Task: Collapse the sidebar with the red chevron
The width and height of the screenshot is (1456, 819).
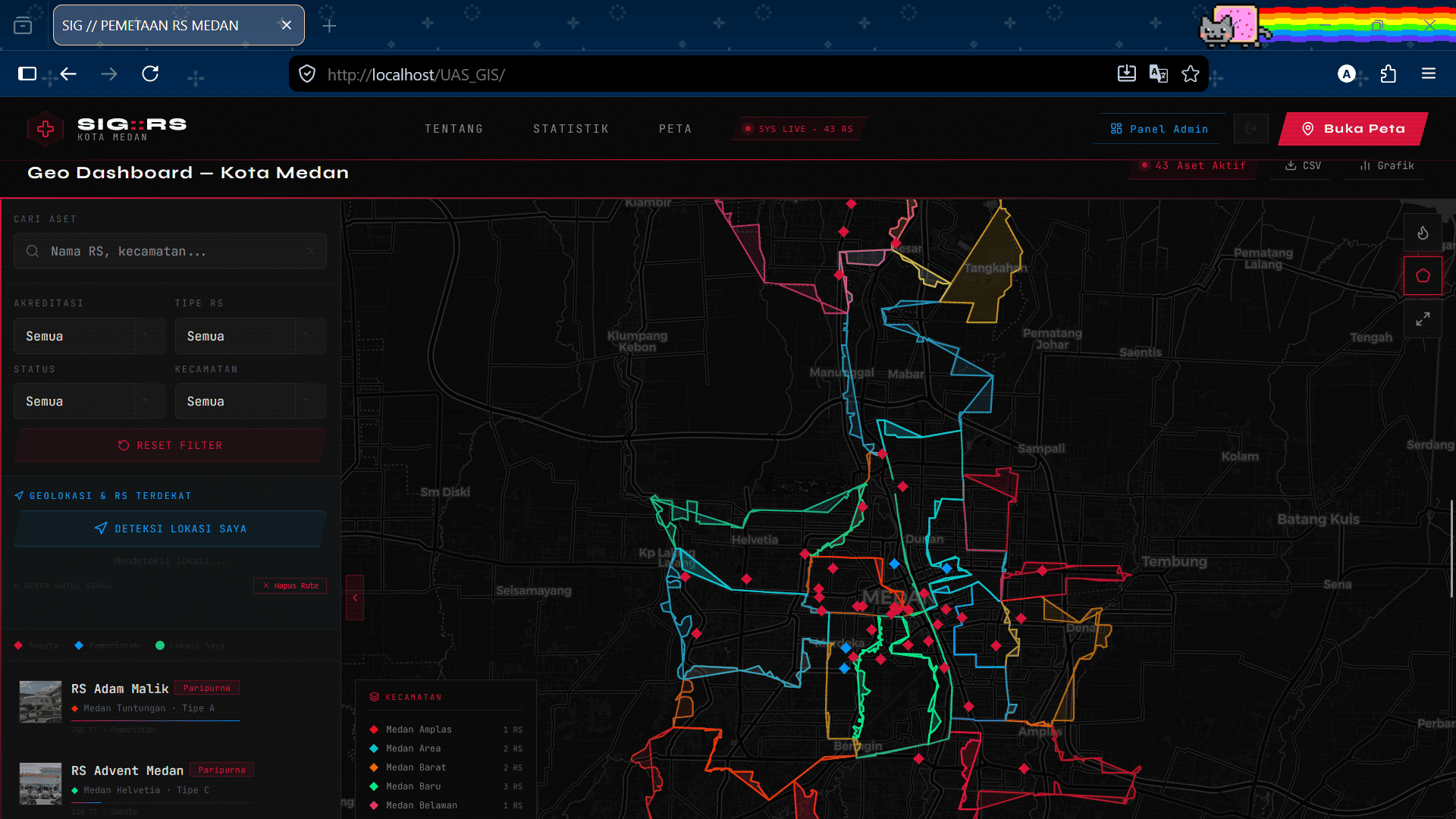Action: pos(355,598)
